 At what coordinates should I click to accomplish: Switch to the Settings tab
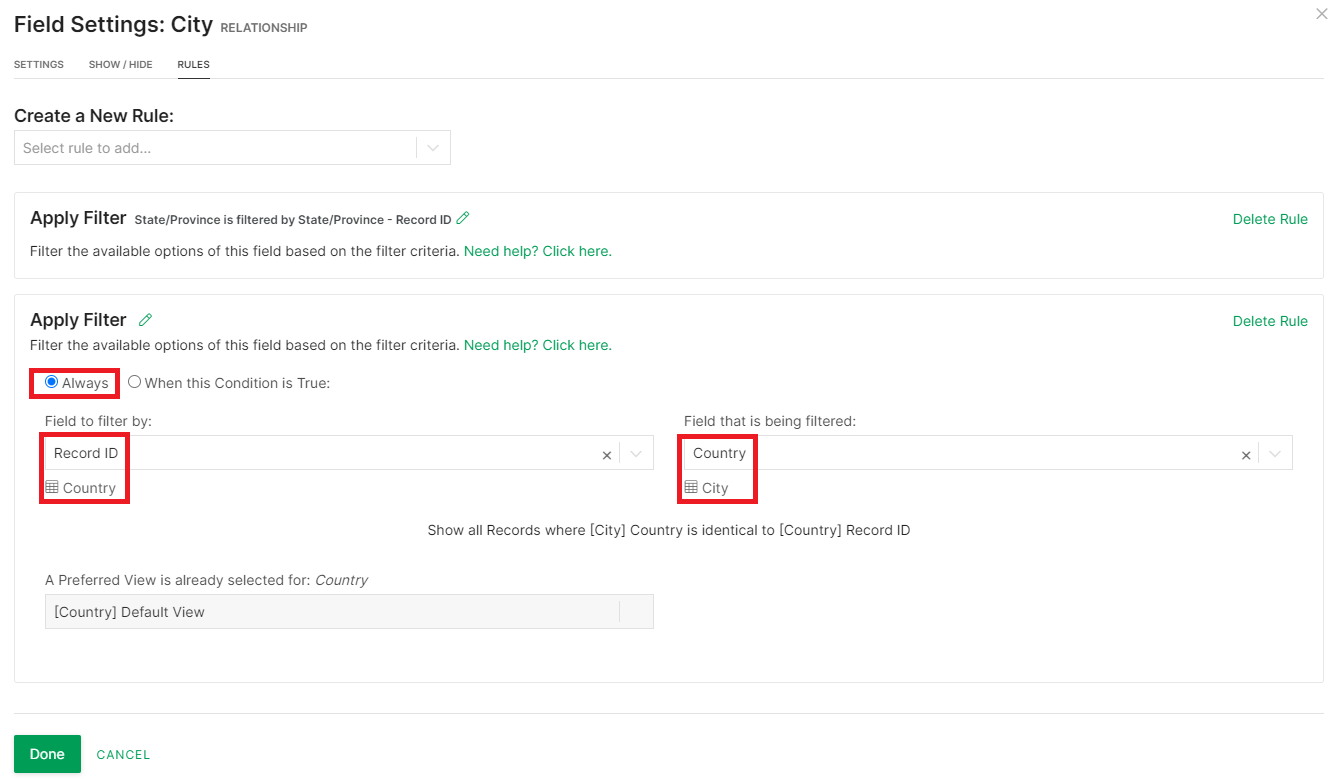39,64
